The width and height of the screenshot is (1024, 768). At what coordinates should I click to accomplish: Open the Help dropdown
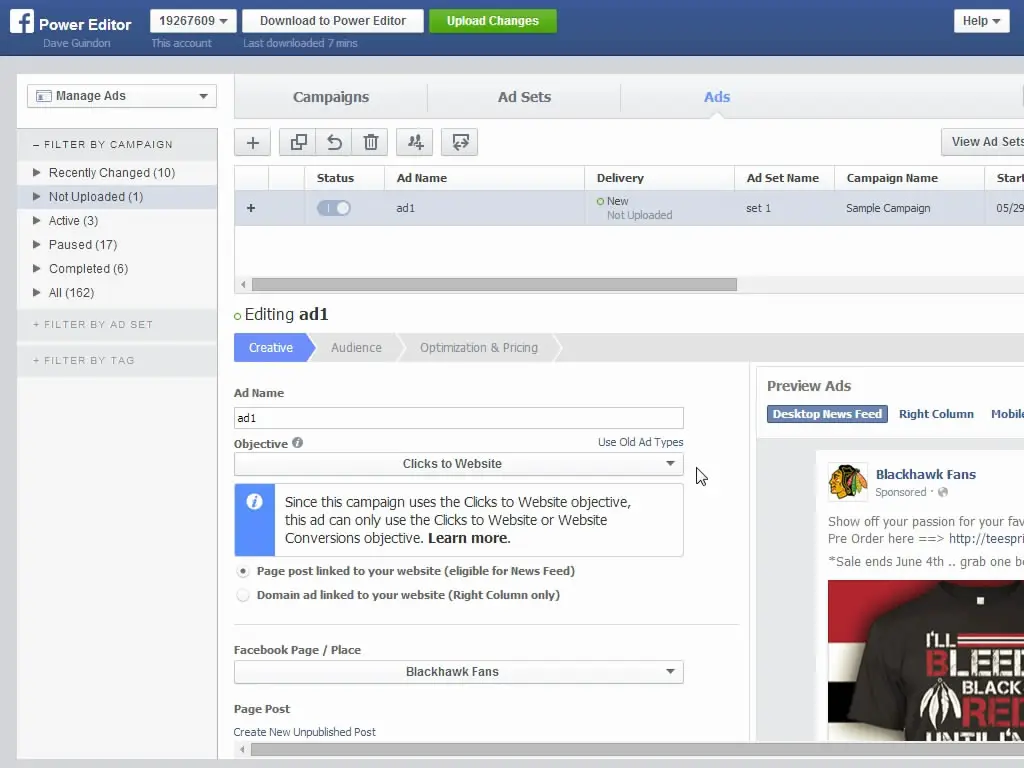tap(981, 21)
